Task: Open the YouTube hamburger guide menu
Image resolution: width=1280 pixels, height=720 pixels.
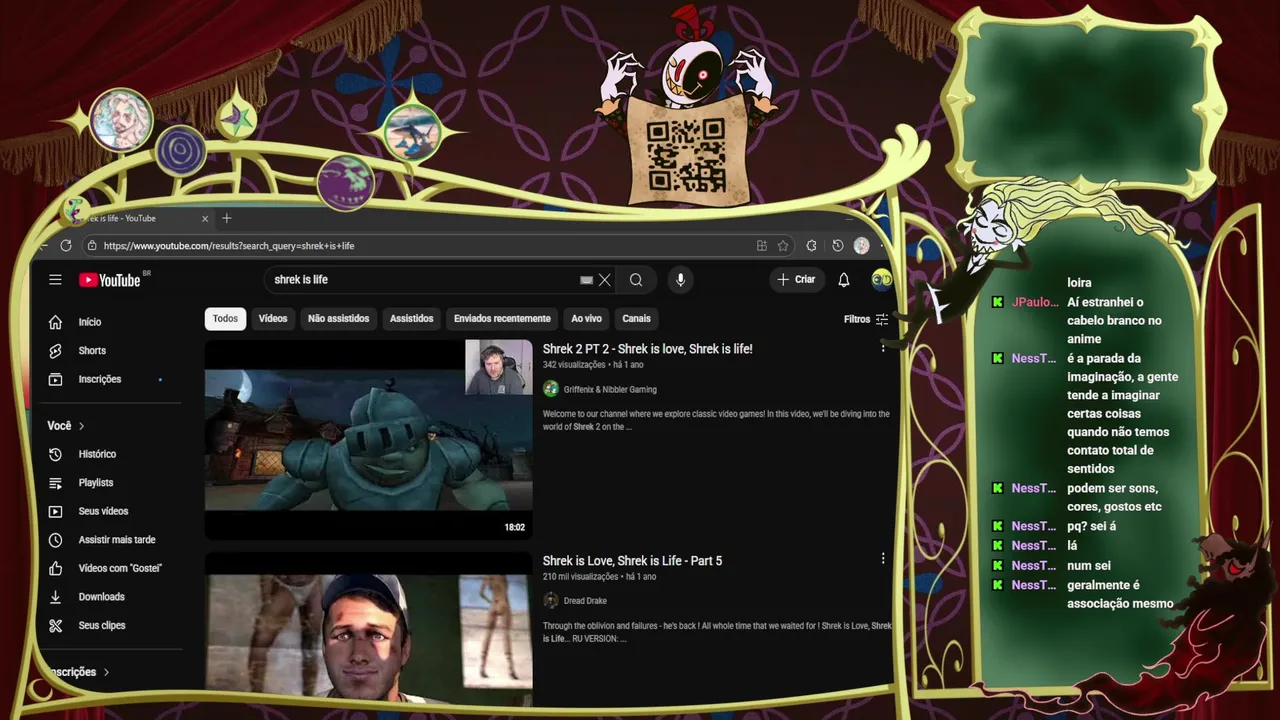Action: tap(55, 280)
